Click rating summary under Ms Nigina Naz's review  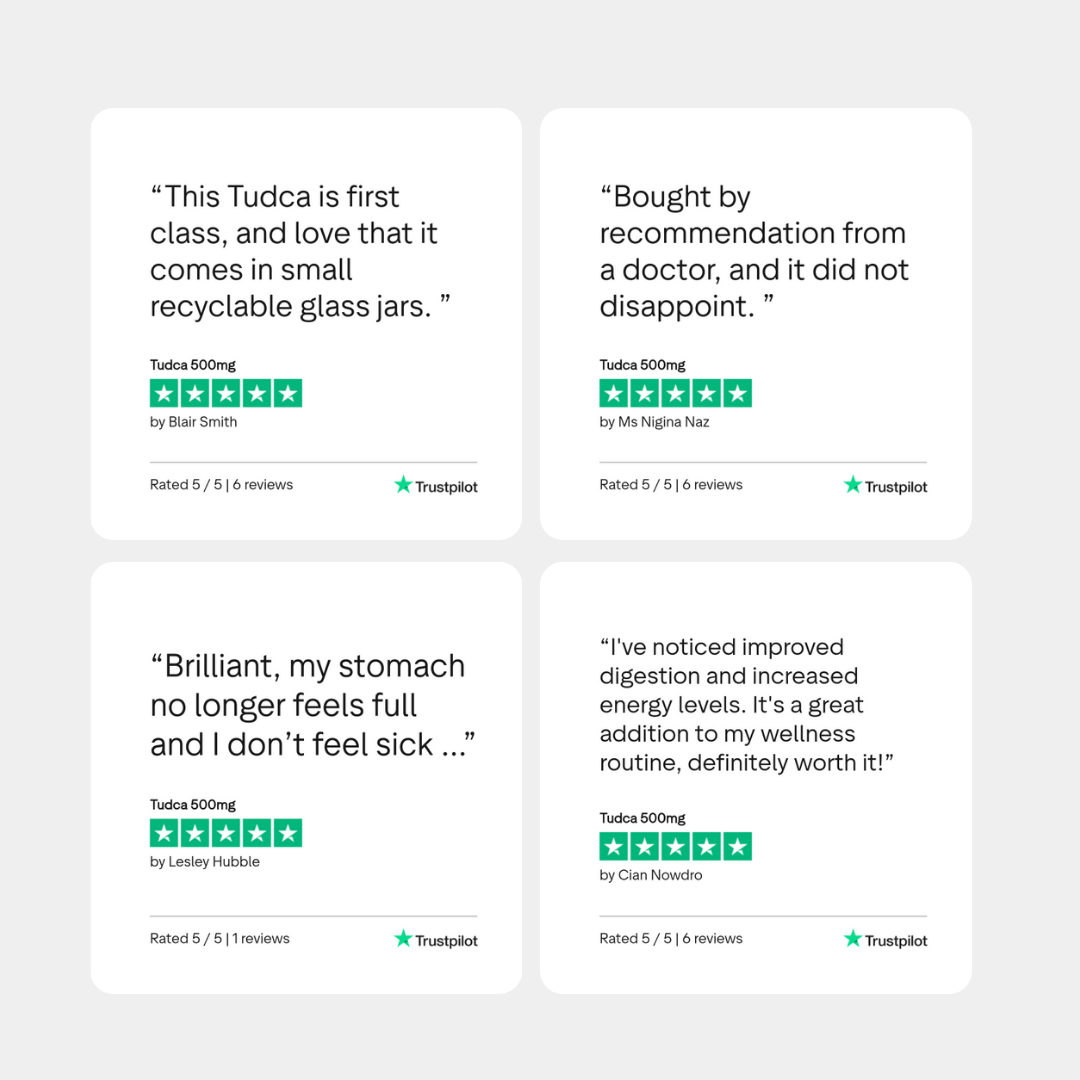click(671, 485)
